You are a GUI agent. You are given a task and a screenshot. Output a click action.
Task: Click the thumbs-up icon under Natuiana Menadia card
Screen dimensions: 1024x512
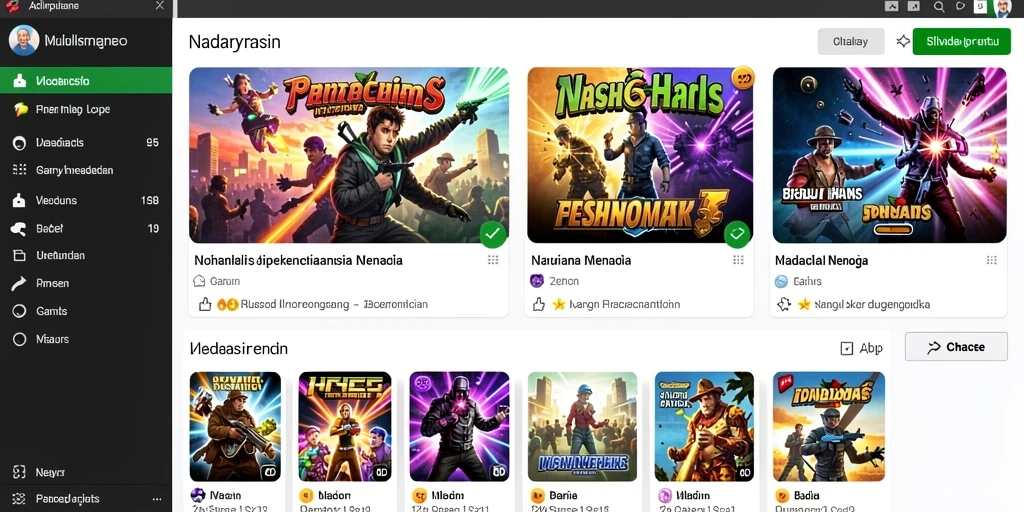[539, 304]
